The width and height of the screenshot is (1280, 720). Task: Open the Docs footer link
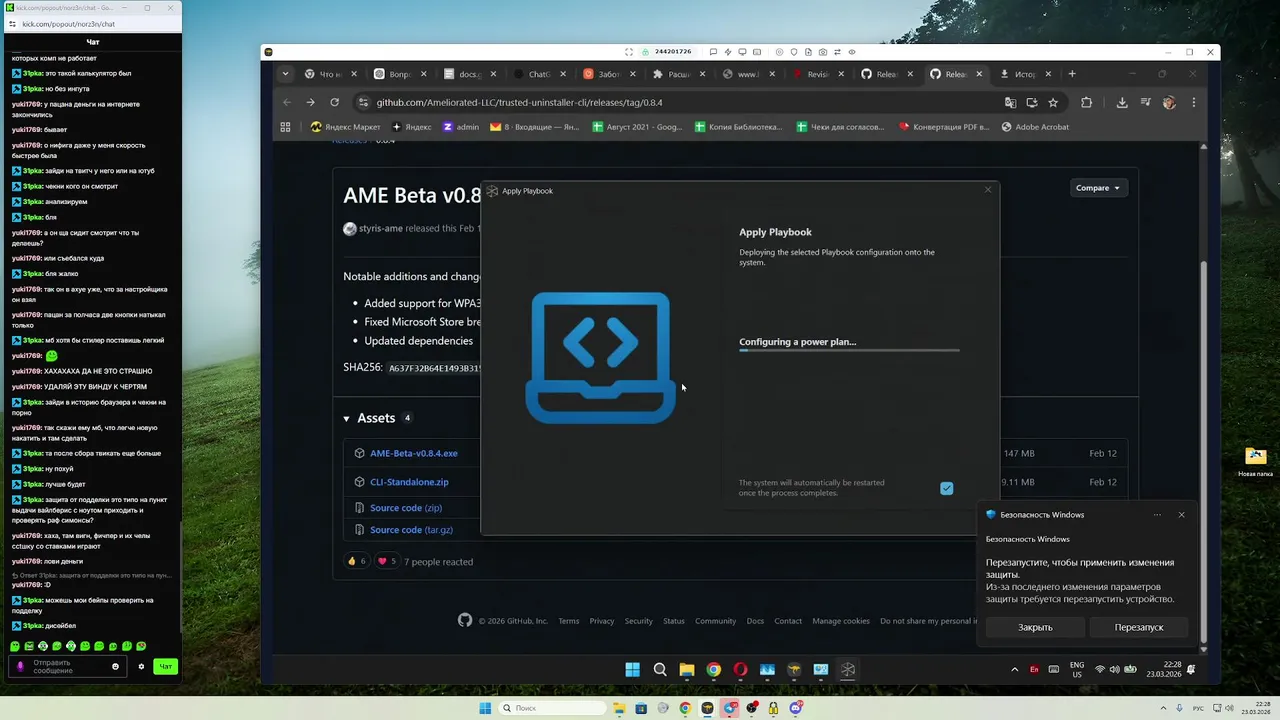tap(755, 621)
